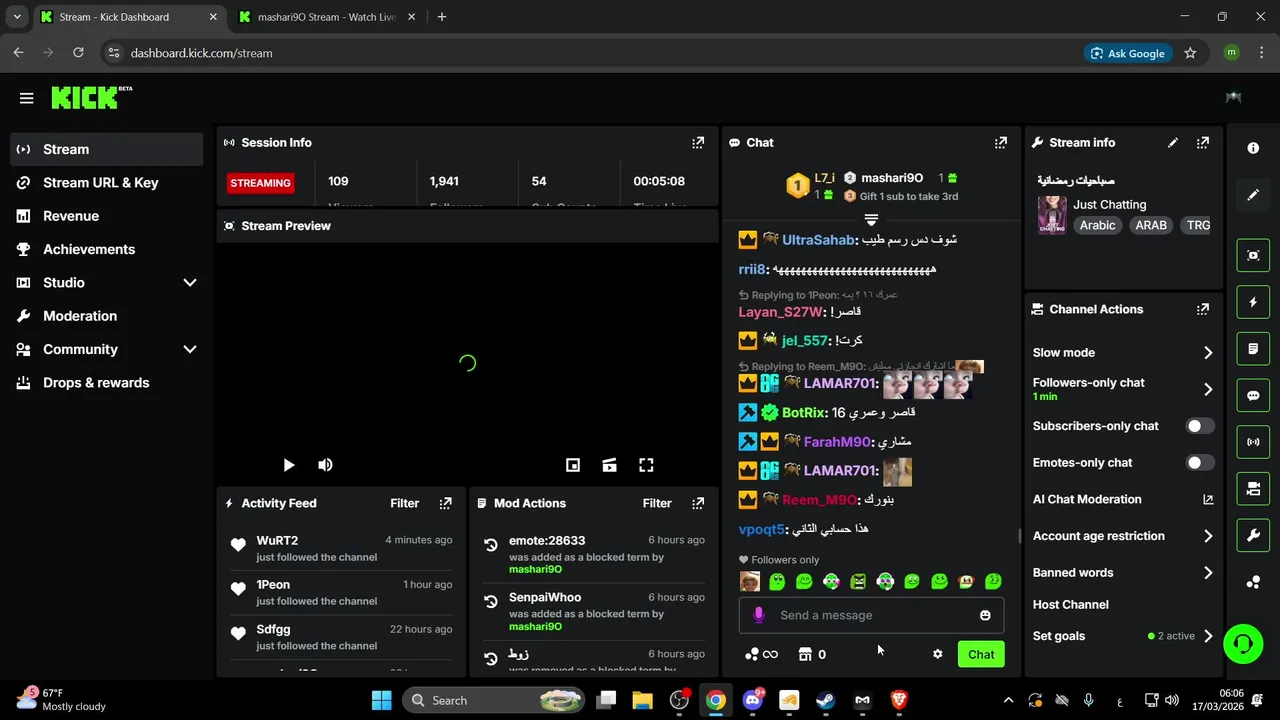Pop out the Stream info panel

click(x=1203, y=143)
